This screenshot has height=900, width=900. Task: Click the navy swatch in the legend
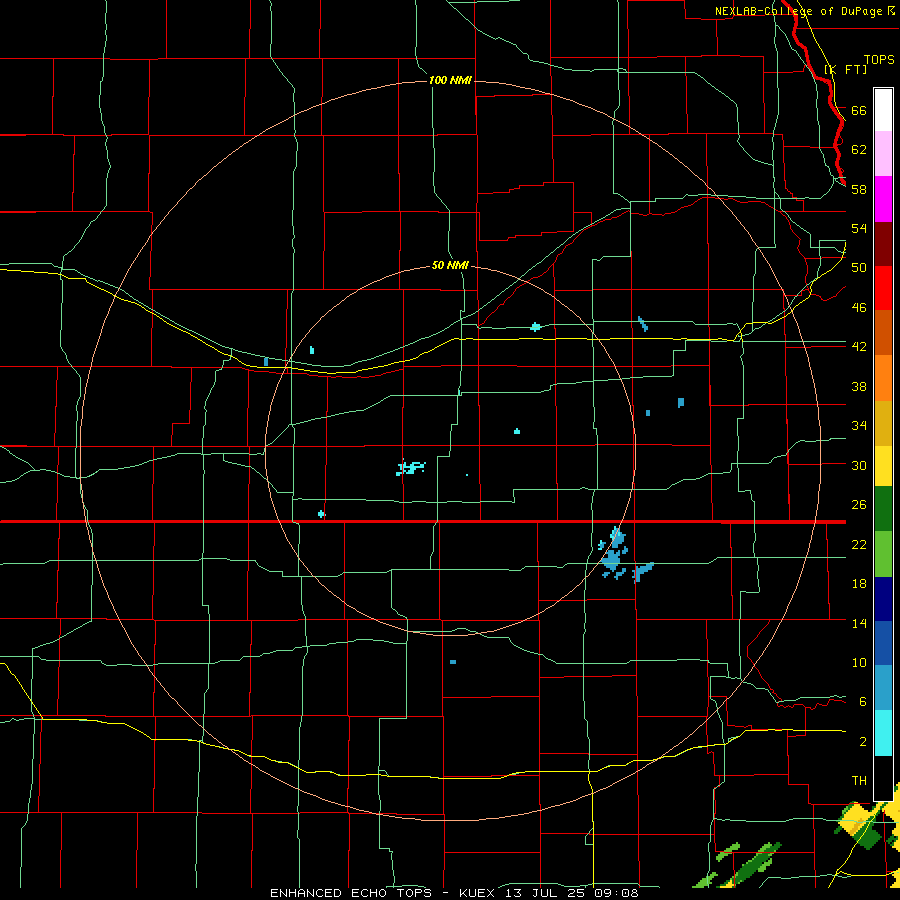(x=883, y=599)
